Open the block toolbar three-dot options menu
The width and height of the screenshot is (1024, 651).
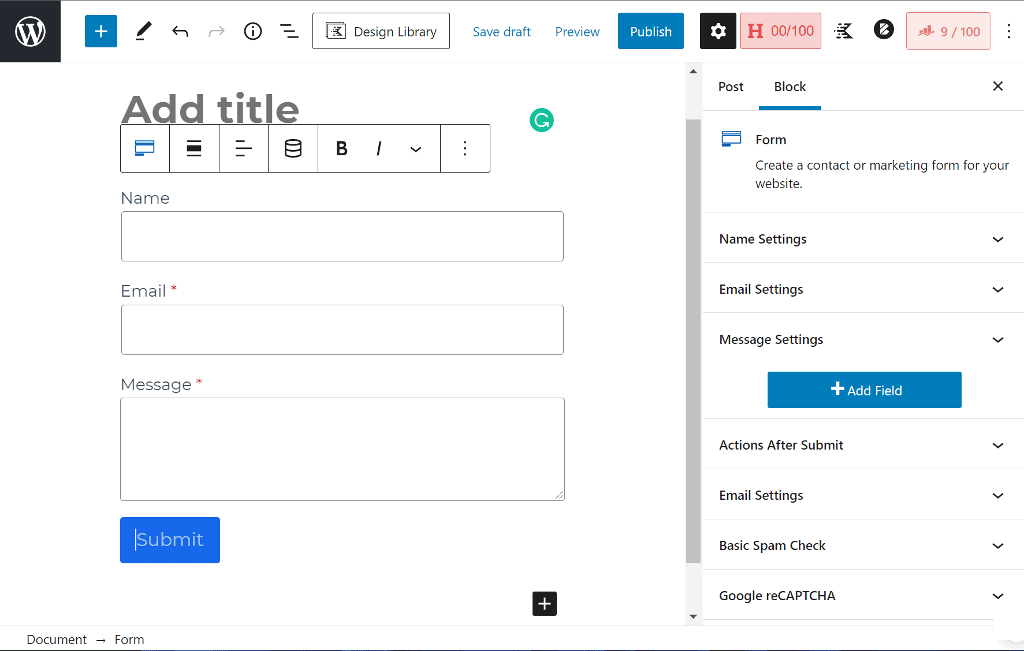[x=465, y=148]
